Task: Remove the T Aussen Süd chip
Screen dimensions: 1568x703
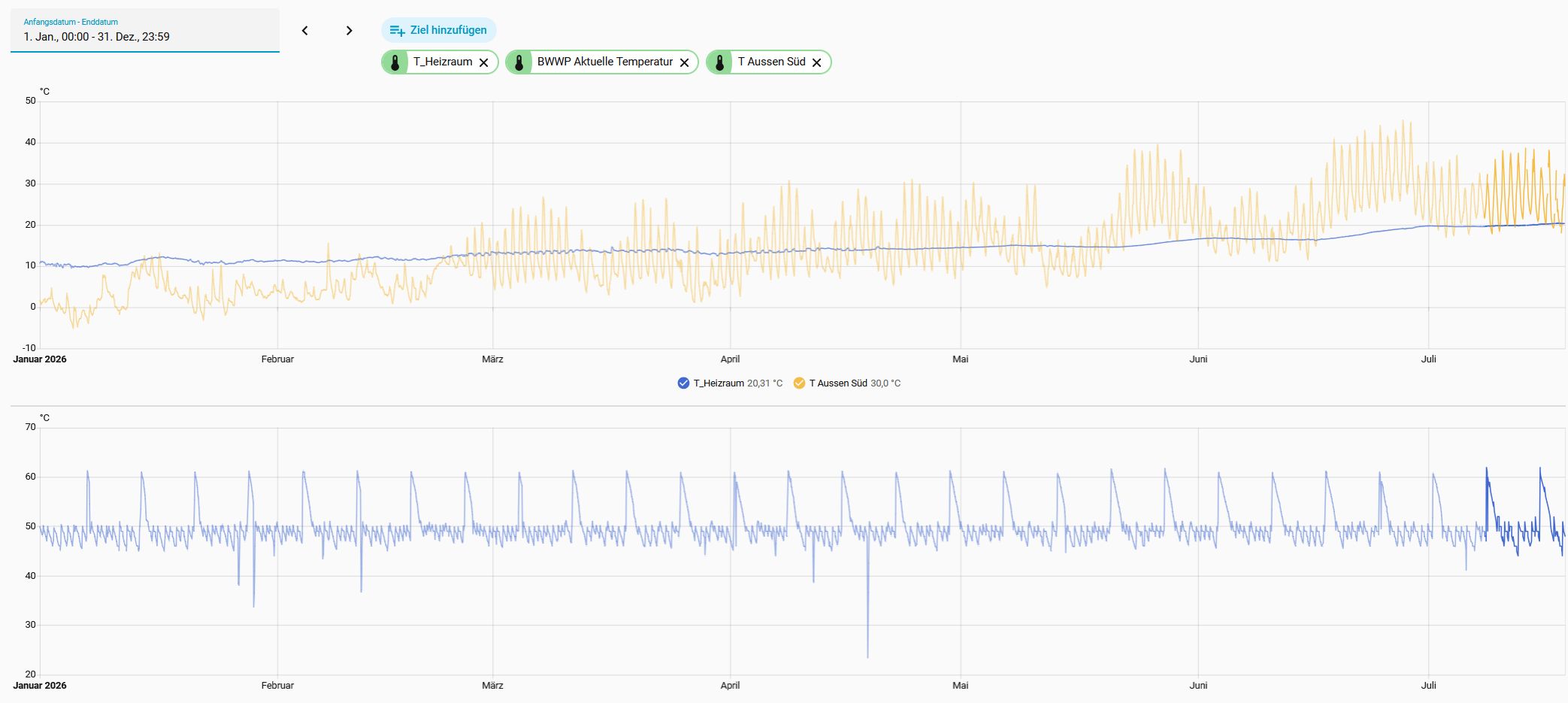Action: click(817, 62)
